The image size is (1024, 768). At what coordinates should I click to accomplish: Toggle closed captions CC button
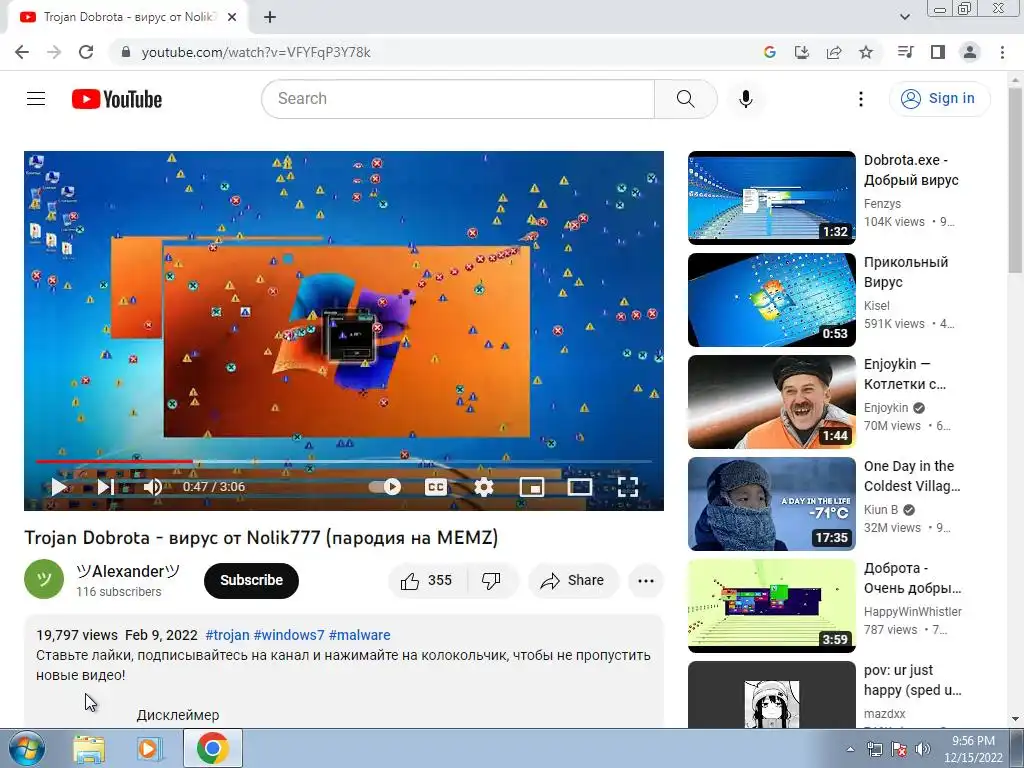[x=436, y=487]
